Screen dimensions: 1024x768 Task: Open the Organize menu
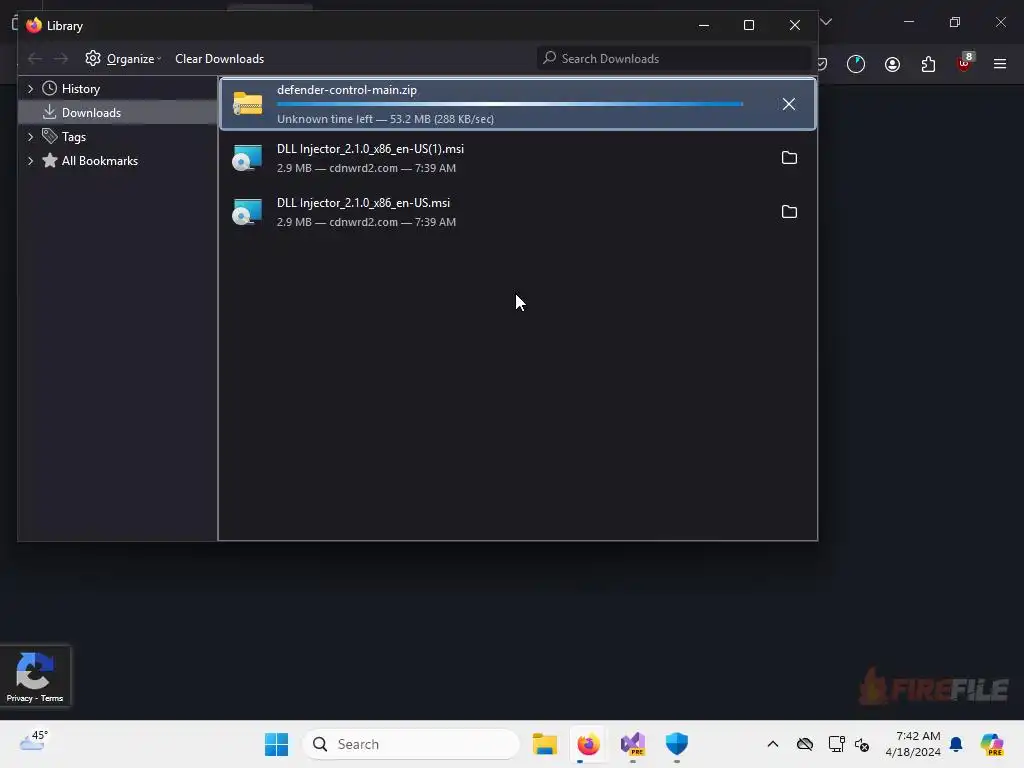(123, 59)
